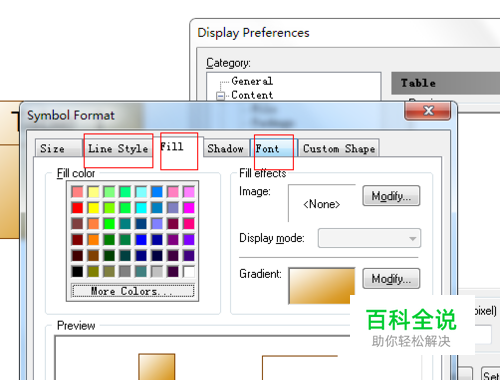Select the dark green swatch, fourth row

click(x=109, y=239)
